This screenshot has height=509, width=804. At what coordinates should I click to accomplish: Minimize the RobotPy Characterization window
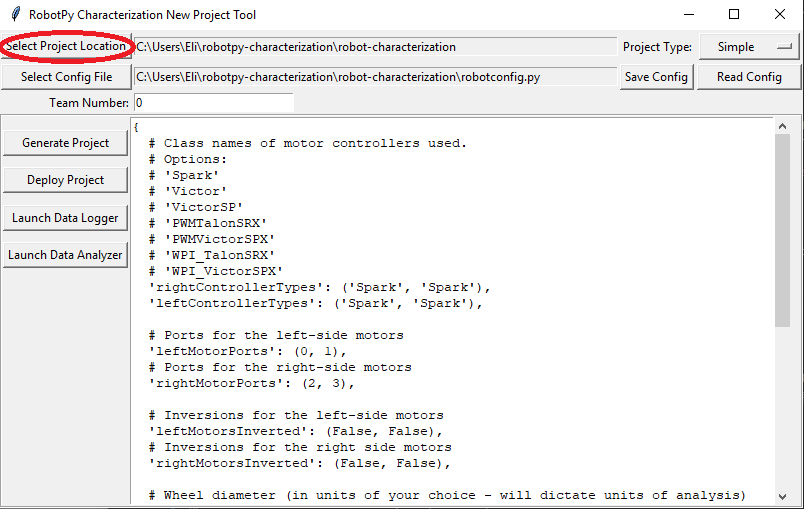pos(689,14)
